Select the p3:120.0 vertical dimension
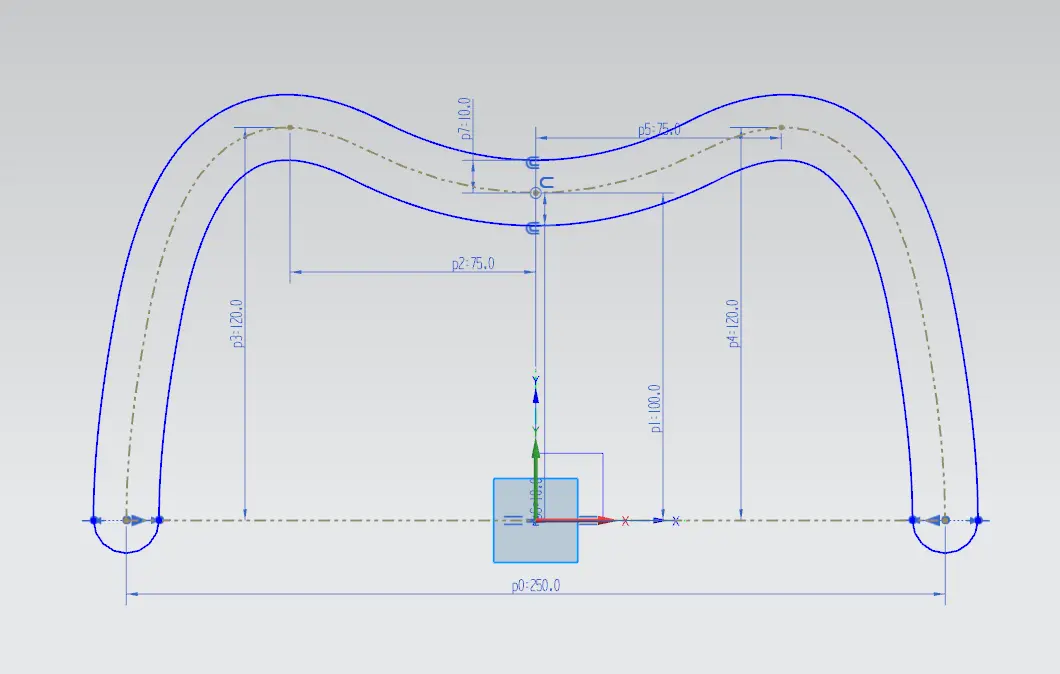 click(237, 324)
